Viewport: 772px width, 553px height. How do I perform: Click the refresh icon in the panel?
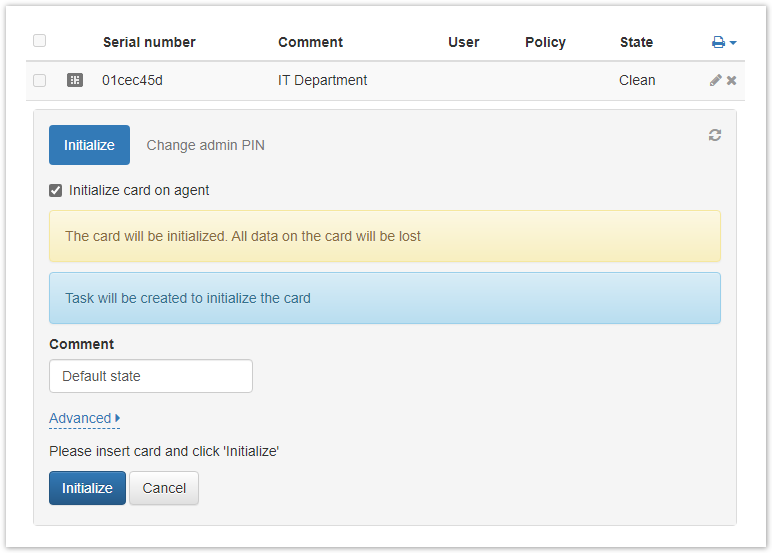[x=715, y=135]
